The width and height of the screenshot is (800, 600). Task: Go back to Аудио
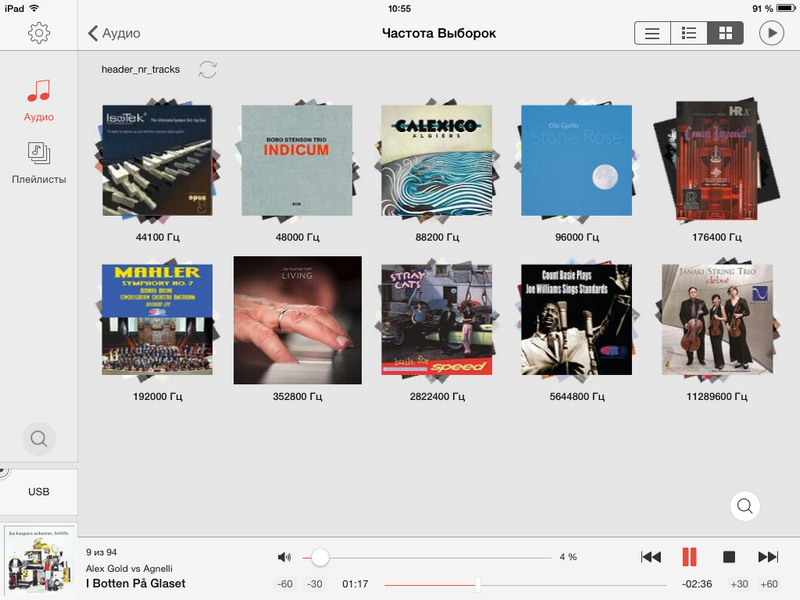point(114,33)
